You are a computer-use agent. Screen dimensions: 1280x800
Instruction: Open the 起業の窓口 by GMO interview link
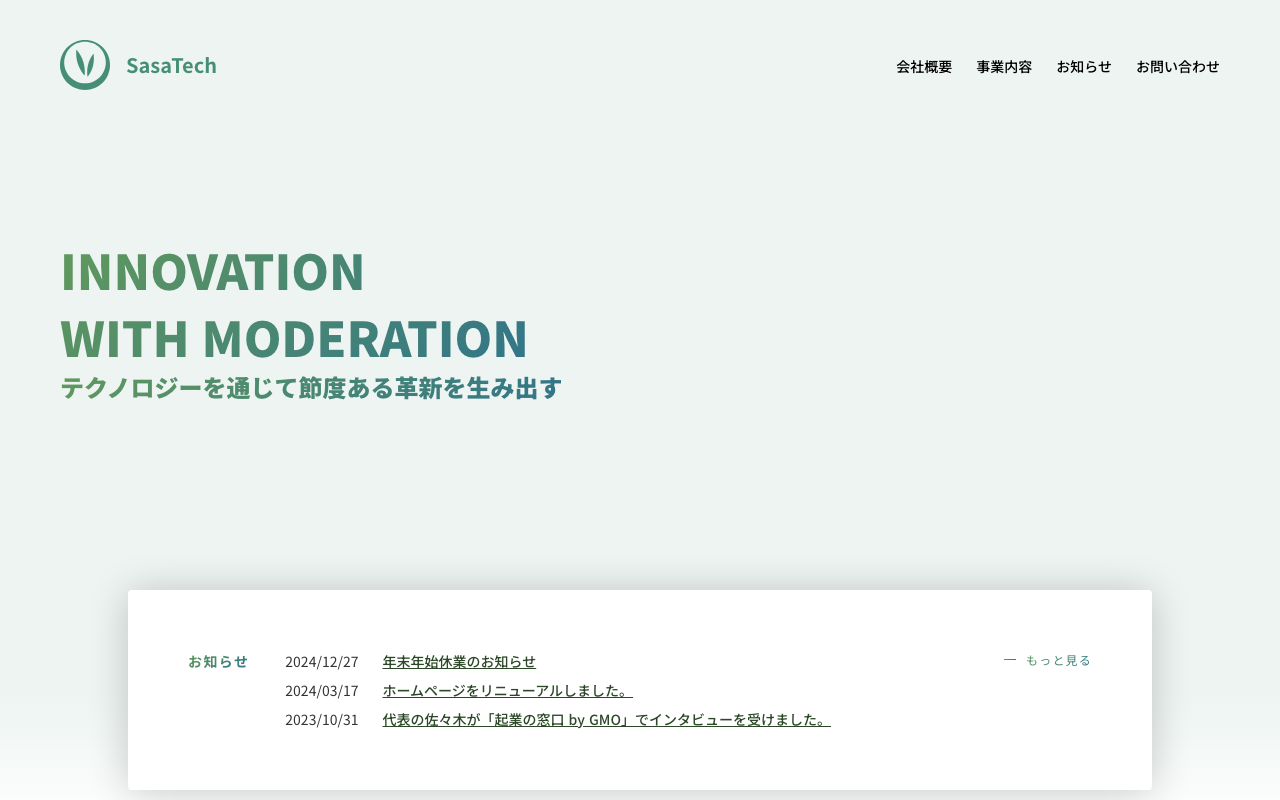[606, 719]
